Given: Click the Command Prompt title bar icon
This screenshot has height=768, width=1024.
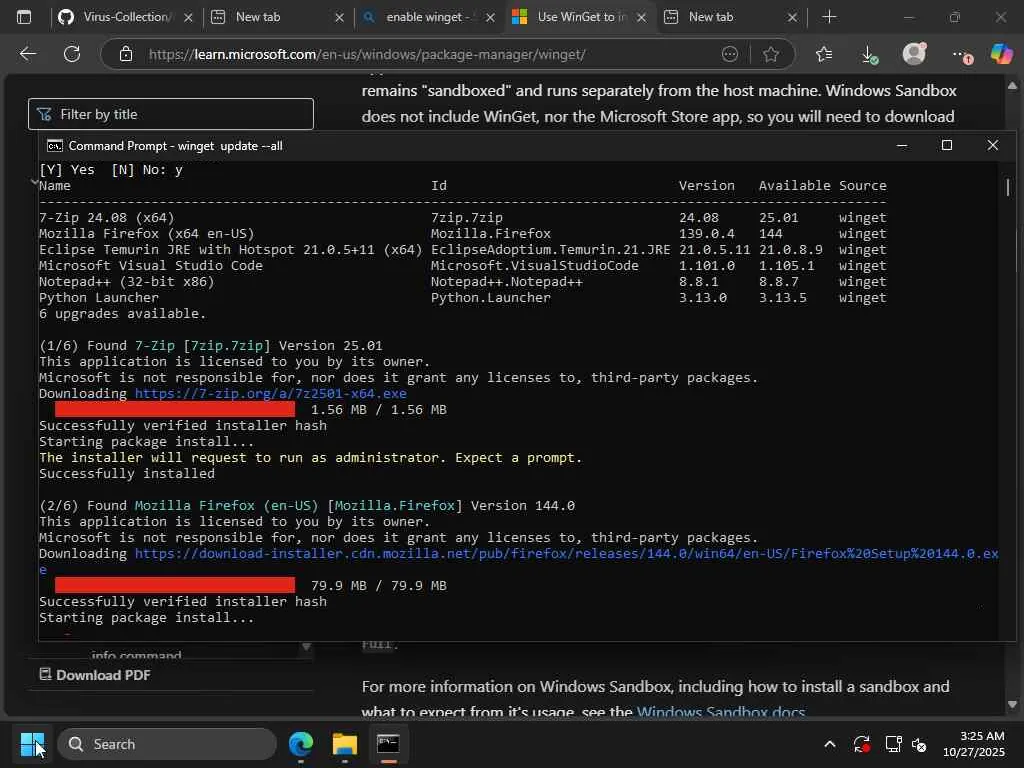Looking at the screenshot, I should click(55, 146).
